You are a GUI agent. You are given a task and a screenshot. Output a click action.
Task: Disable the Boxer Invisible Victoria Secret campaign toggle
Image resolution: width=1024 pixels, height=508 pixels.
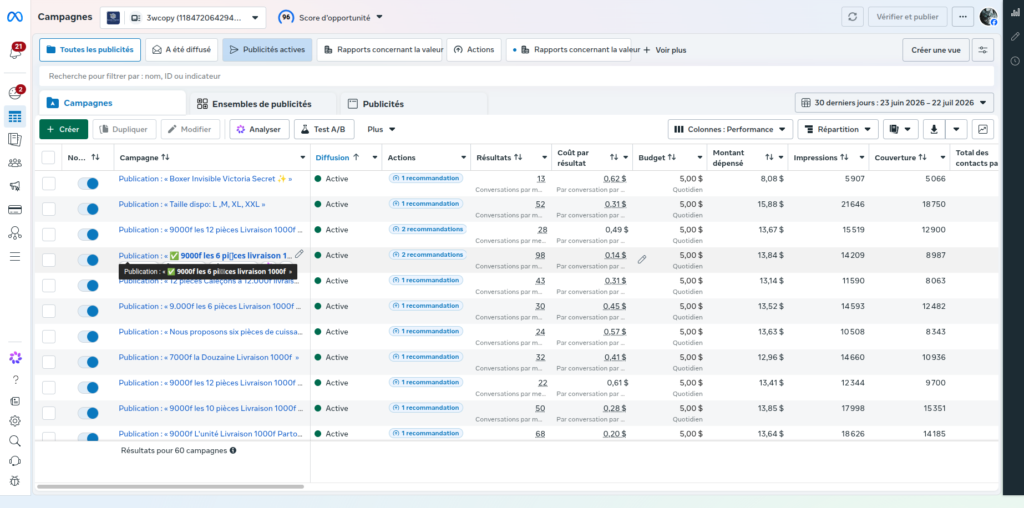[x=88, y=183]
